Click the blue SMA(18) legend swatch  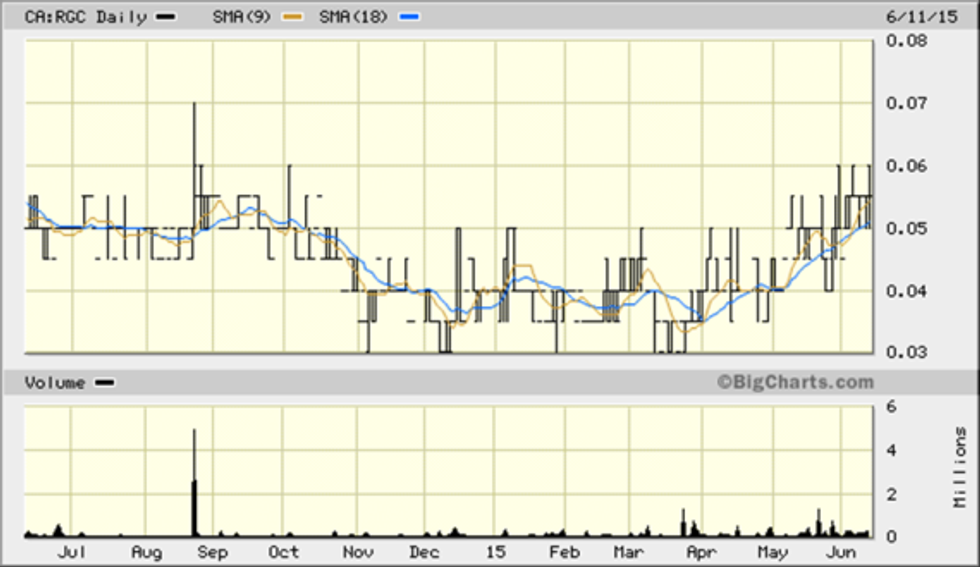(408, 18)
